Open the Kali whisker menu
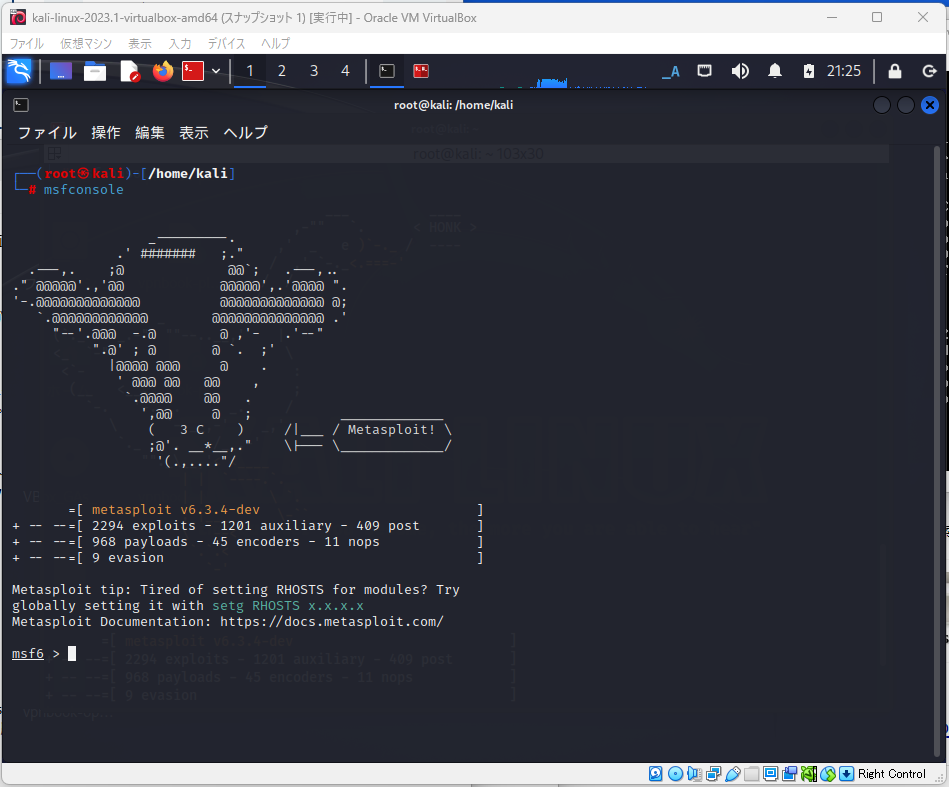 tap(20, 71)
